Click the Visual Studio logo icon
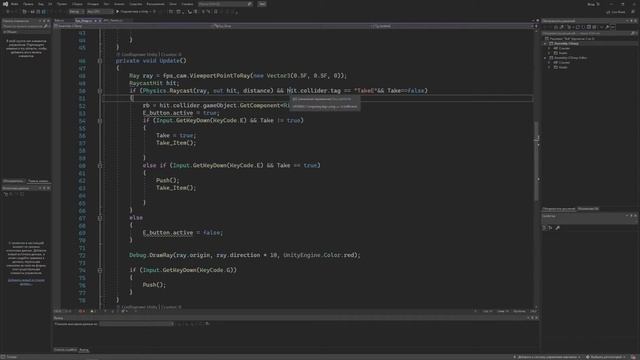Screen dimensions: 640x360 [x=5, y=4]
